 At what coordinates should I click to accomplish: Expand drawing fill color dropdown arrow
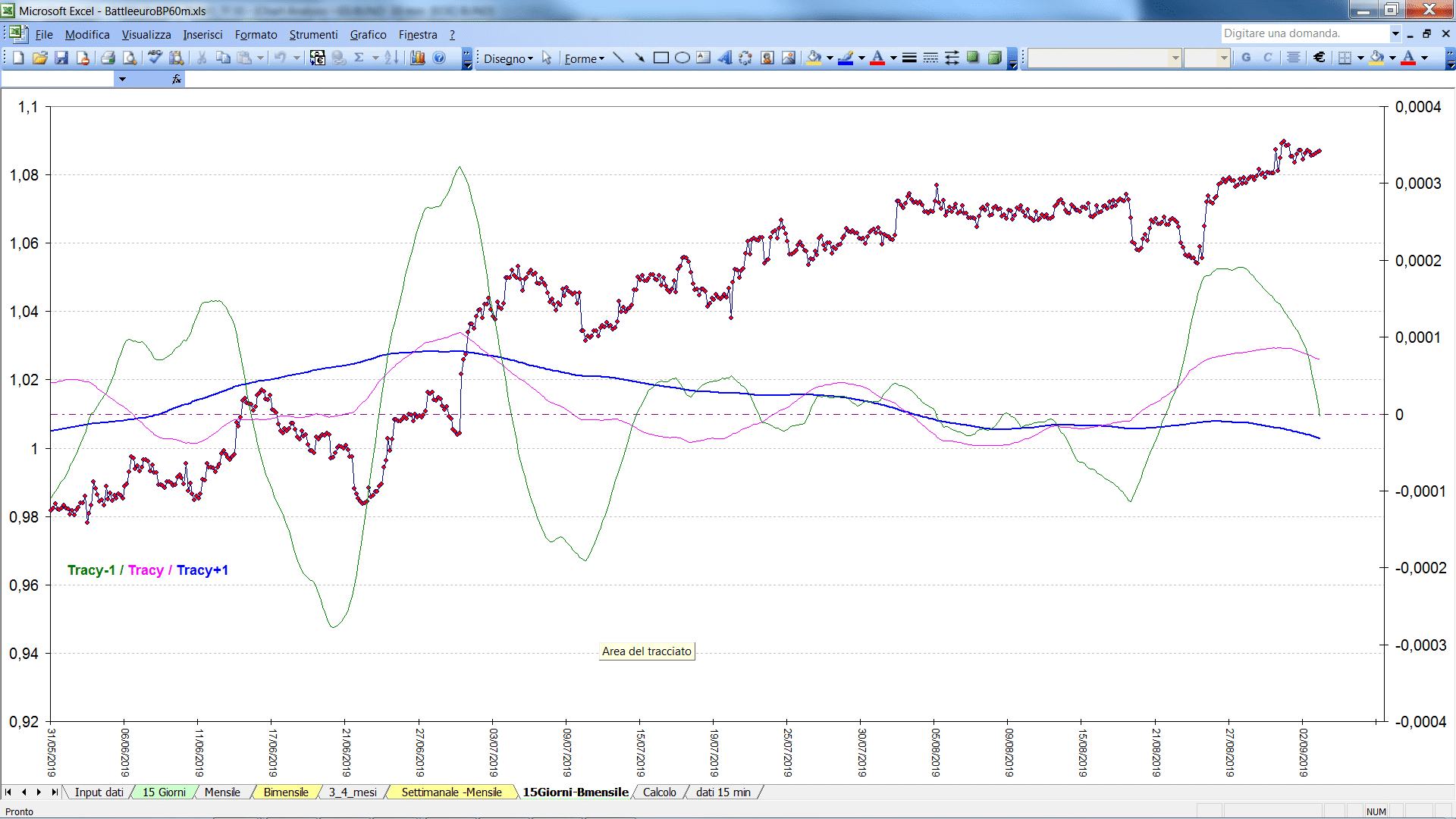830,58
